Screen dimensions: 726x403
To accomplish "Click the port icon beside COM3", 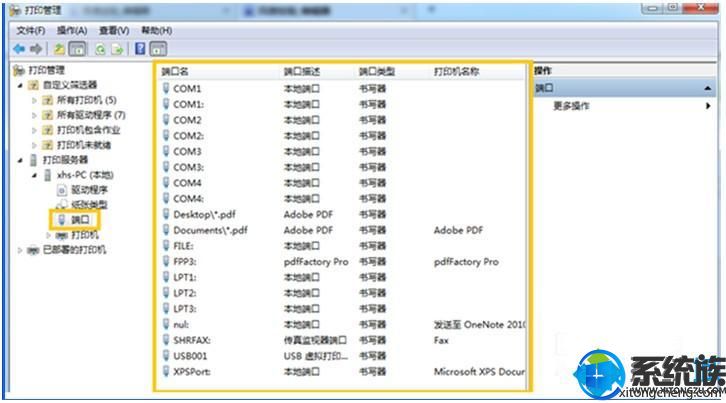I will pyautogui.click(x=166, y=151).
